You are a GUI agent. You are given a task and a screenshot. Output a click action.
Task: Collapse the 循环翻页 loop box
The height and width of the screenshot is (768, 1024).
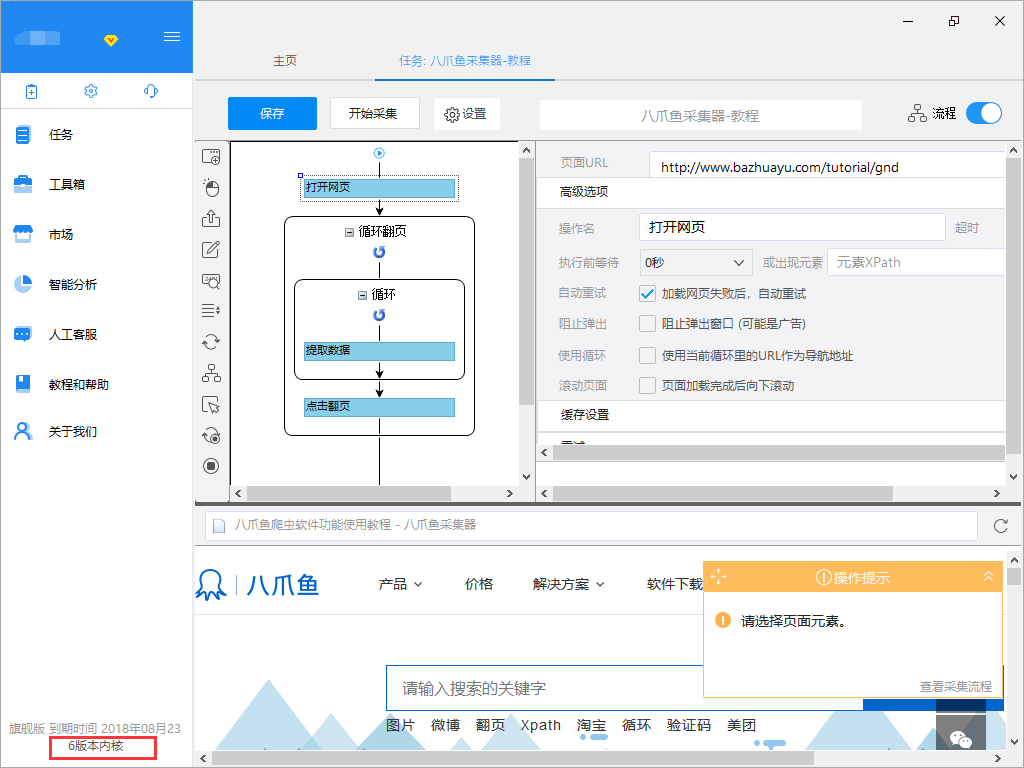(349, 232)
